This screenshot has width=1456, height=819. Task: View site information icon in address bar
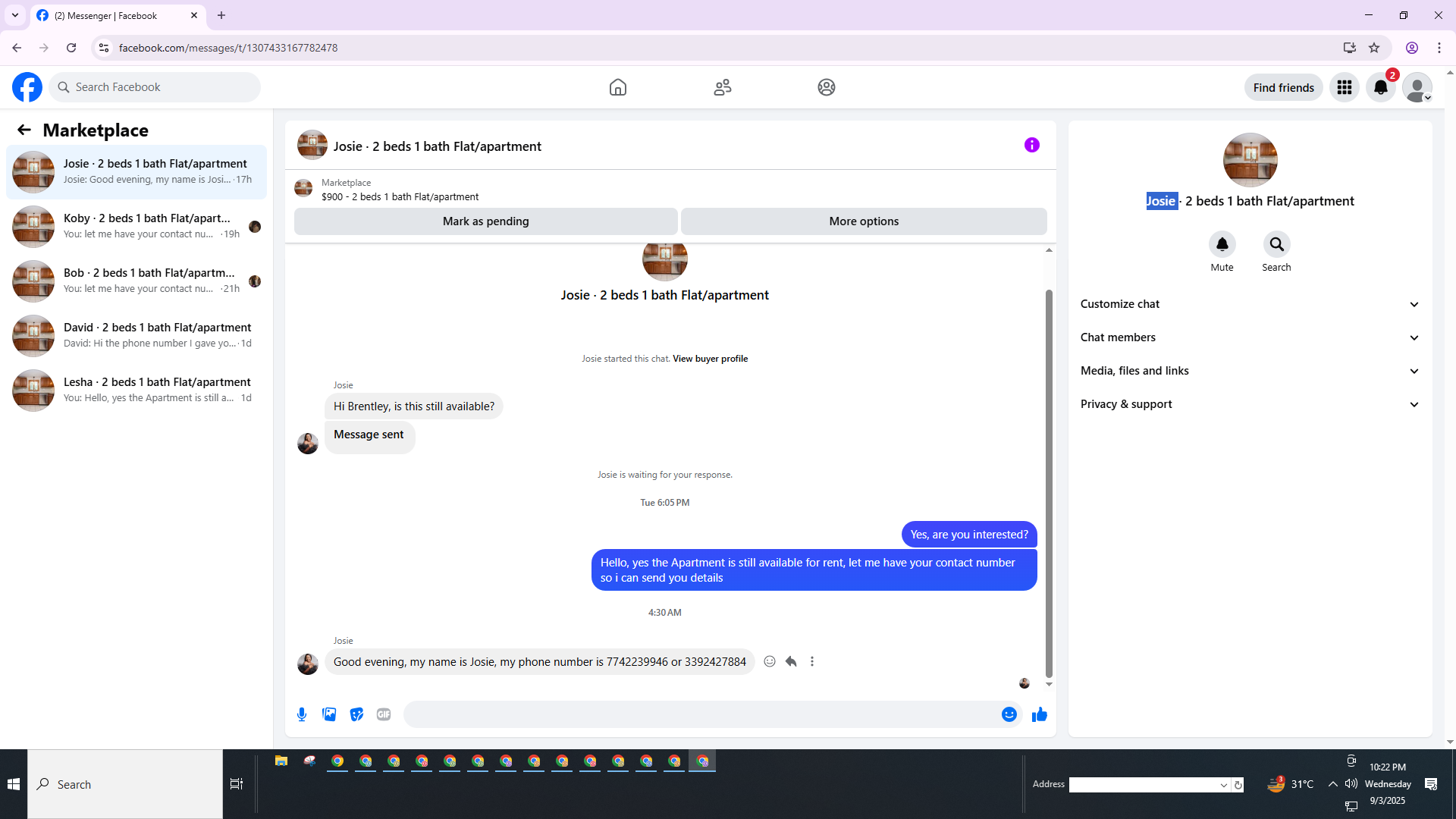tap(104, 48)
